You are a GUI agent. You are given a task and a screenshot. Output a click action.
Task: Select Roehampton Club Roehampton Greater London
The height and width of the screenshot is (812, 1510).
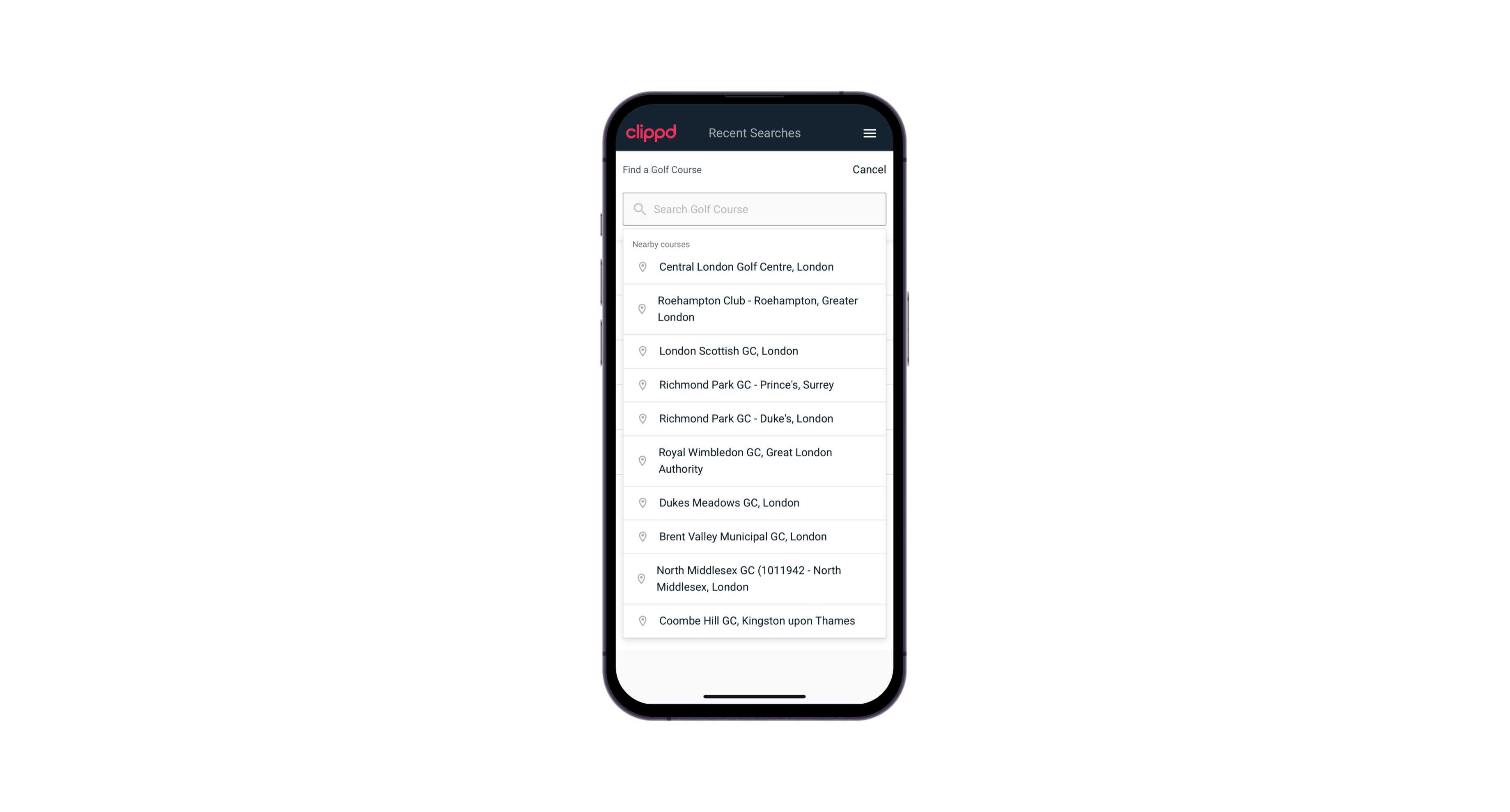pyautogui.click(x=755, y=309)
